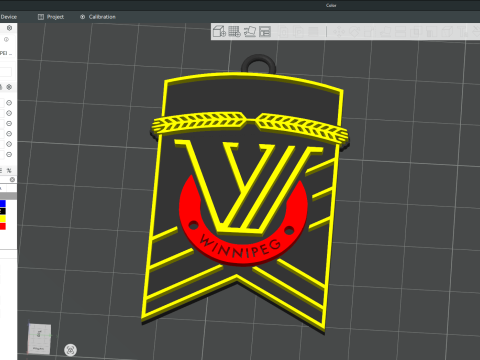Switch to the Project tab

[51, 17]
